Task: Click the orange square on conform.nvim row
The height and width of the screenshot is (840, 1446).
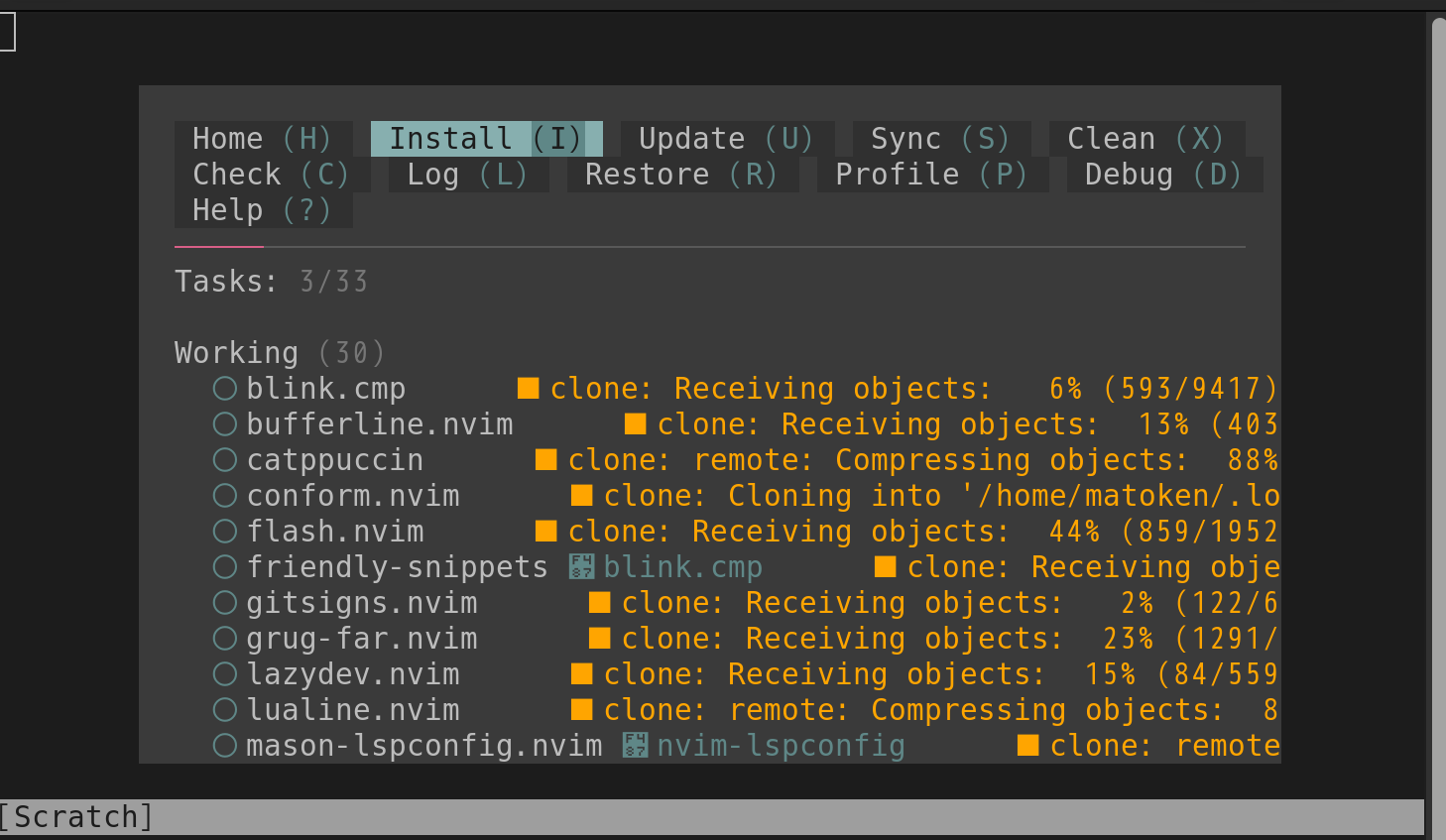Action: 581,496
